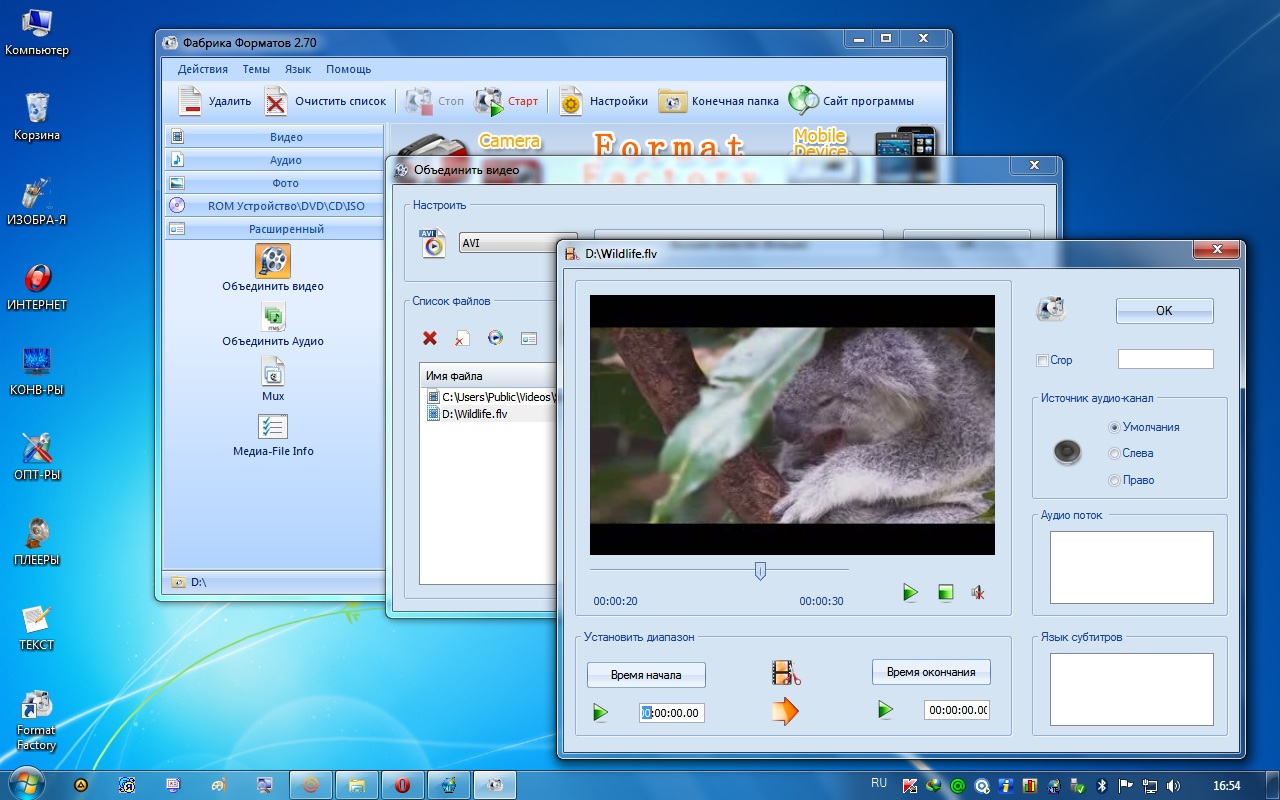The width and height of the screenshot is (1280, 800).
Task: Collapse the Расширенный category panel
Action: click(274, 229)
